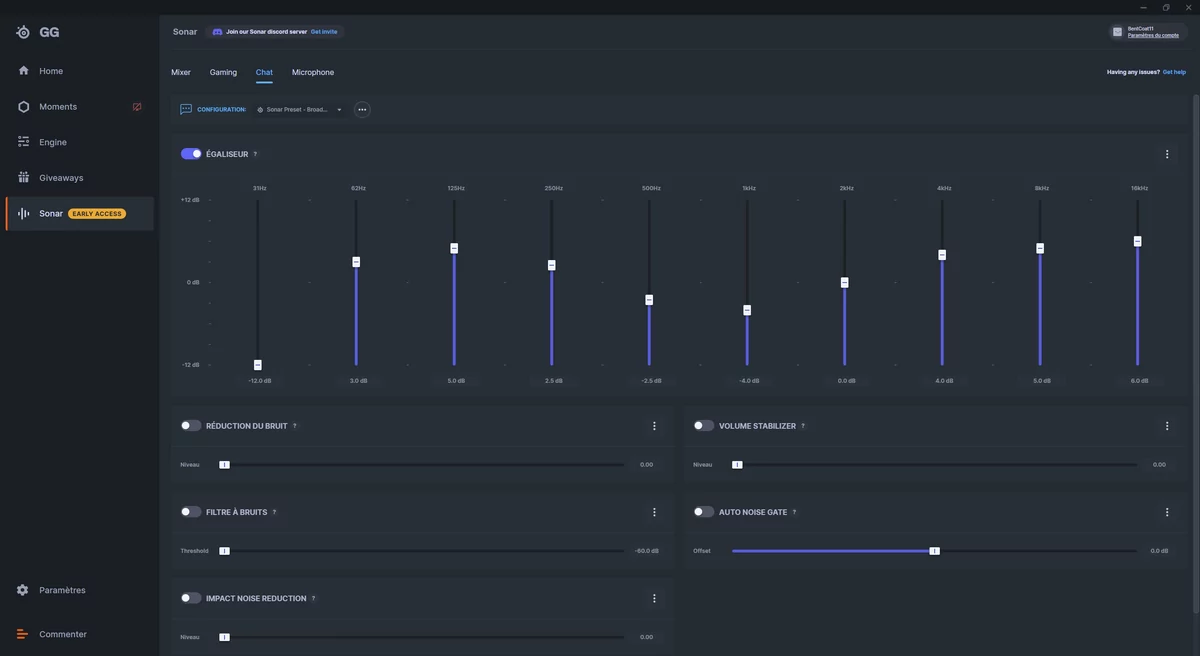Click the 16kHz equalizer slider handle
This screenshot has width=1200, height=656.
tap(1138, 241)
